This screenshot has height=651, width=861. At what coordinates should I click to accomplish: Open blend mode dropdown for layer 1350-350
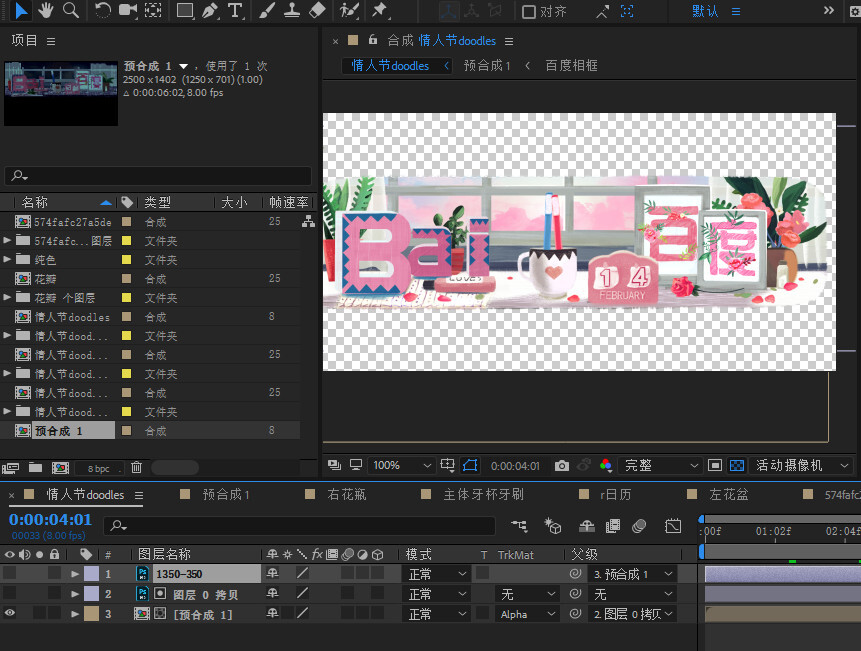coord(437,574)
